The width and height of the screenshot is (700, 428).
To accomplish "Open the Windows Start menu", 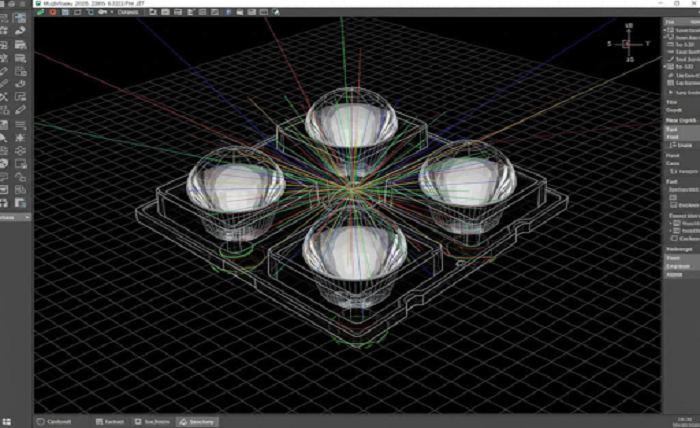I will pos(7,421).
